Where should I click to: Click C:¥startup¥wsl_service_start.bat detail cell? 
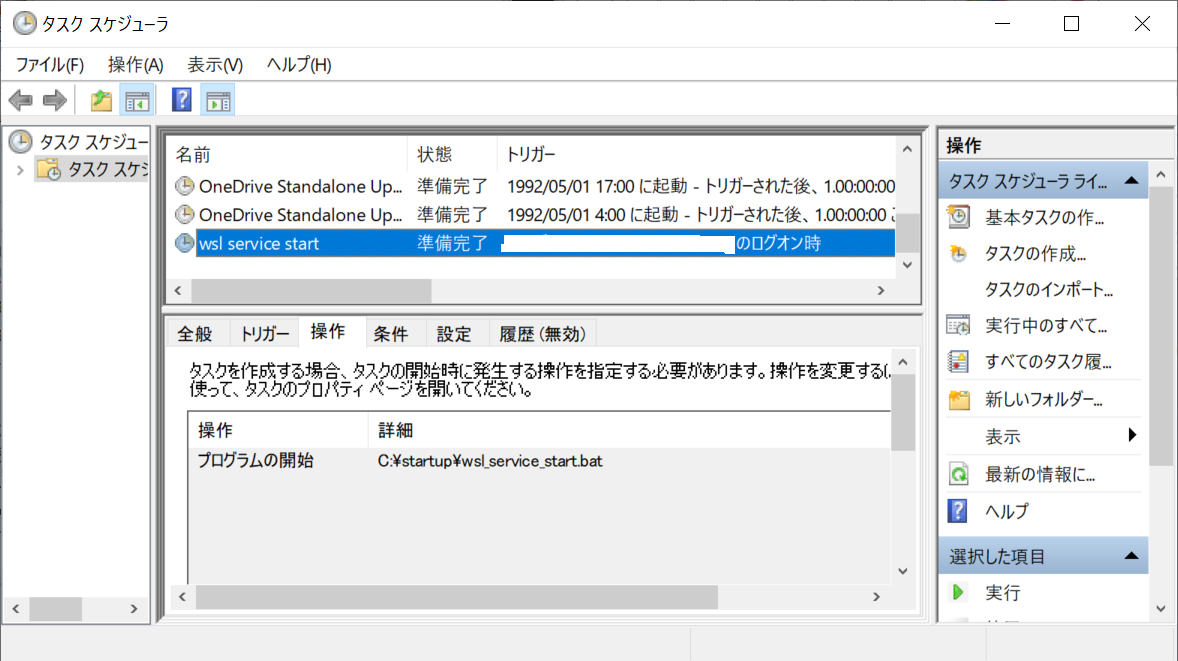click(x=490, y=460)
